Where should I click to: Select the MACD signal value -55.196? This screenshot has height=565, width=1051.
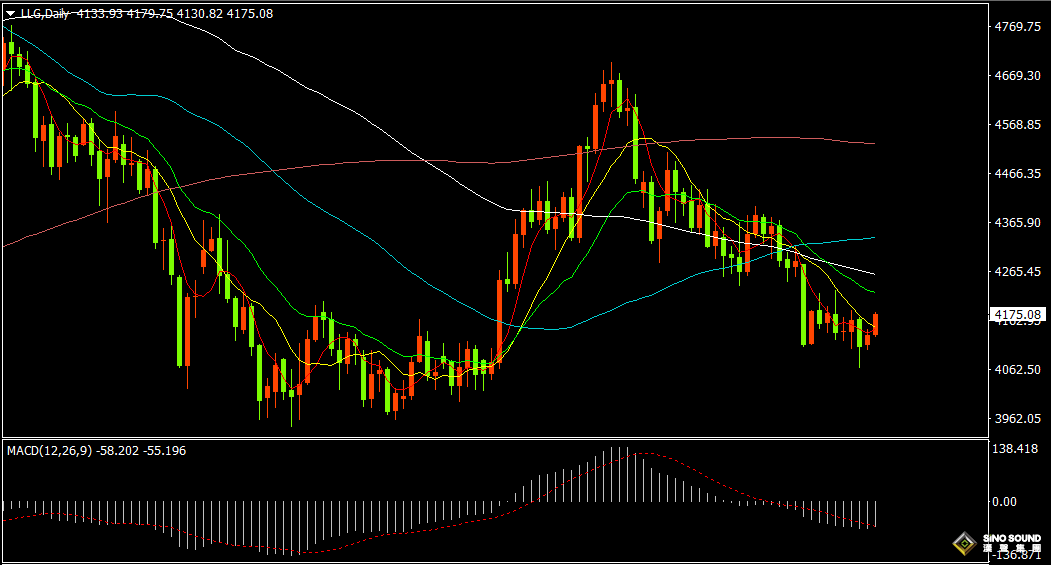pyautogui.click(x=165, y=451)
